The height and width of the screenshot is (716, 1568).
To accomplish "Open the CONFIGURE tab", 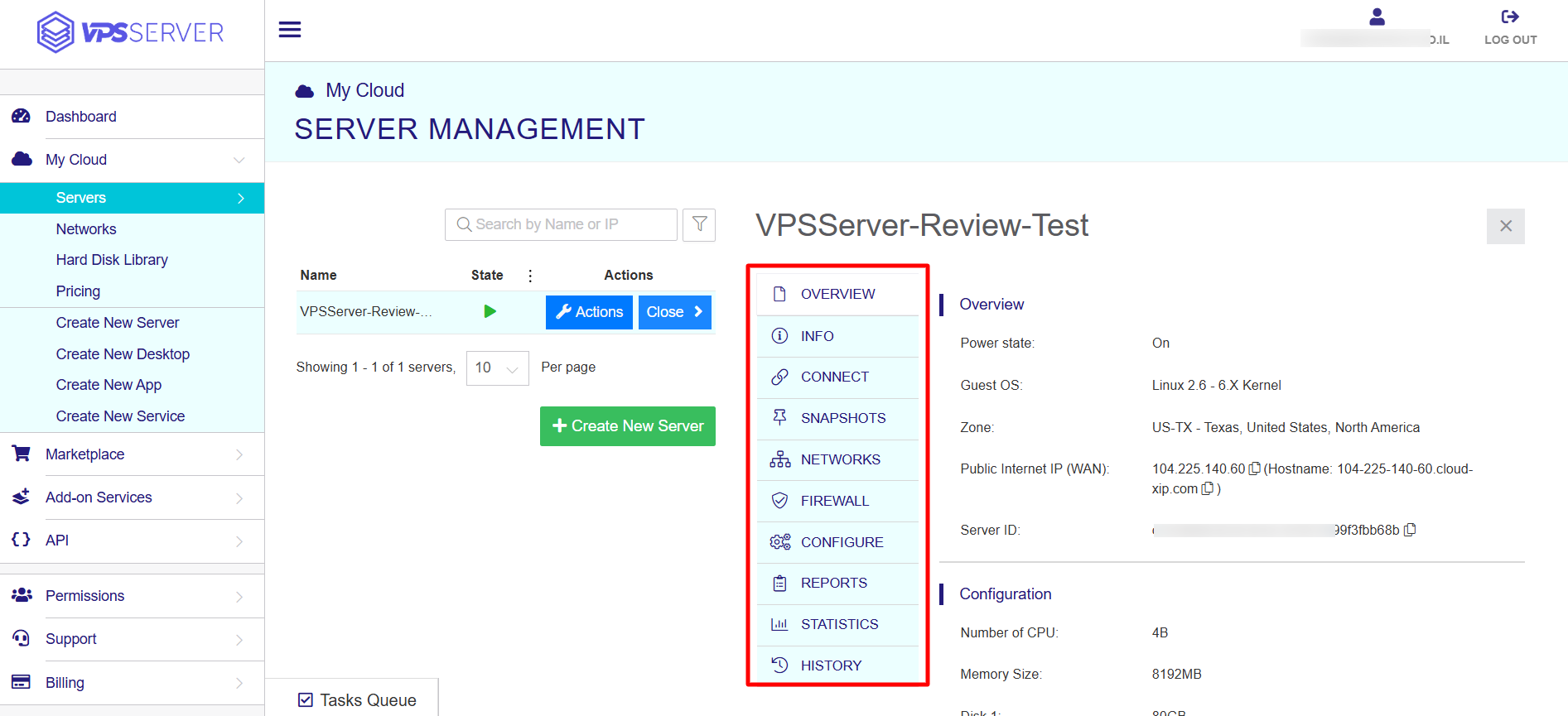I will pos(837,542).
